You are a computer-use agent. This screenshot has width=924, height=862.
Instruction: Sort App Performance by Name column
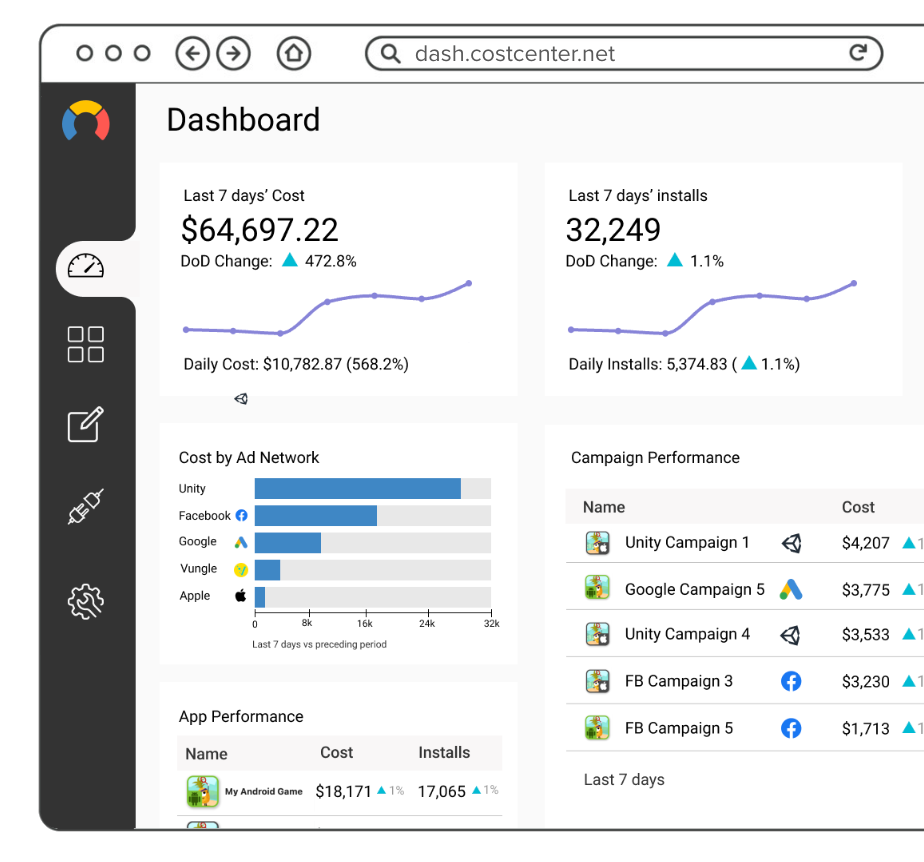206,754
